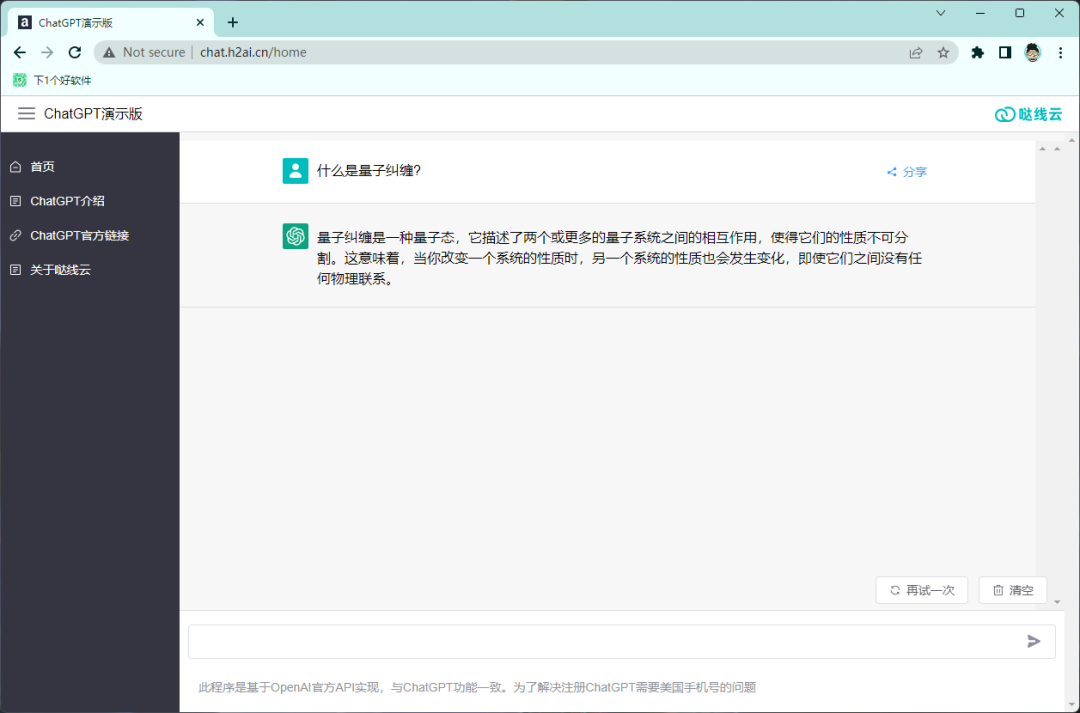Screen dimensions: 1080x713
Task: Click the 分享 share link
Action: [x=907, y=172]
